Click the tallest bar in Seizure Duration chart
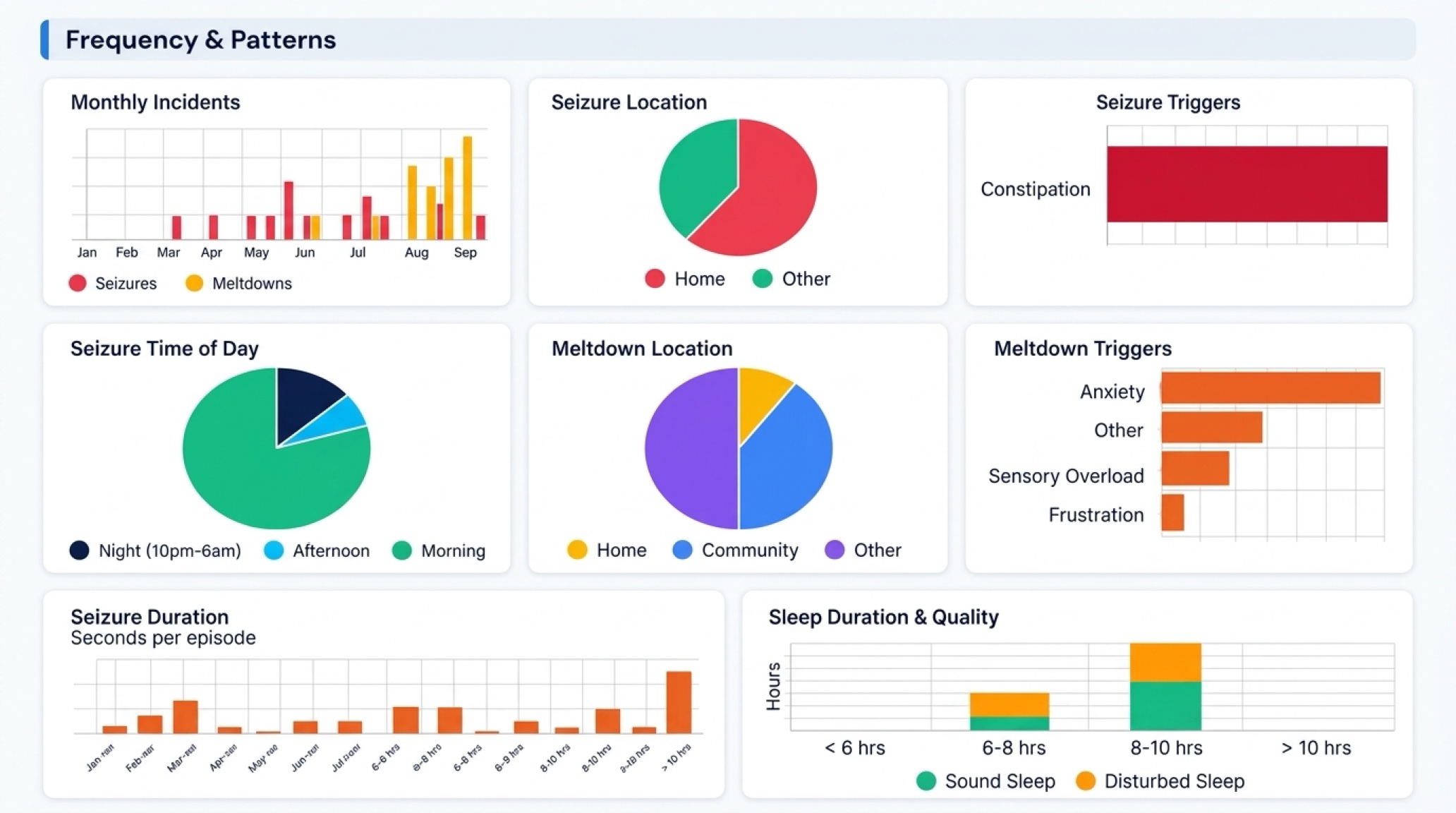1456x813 pixels. point(679,702)
